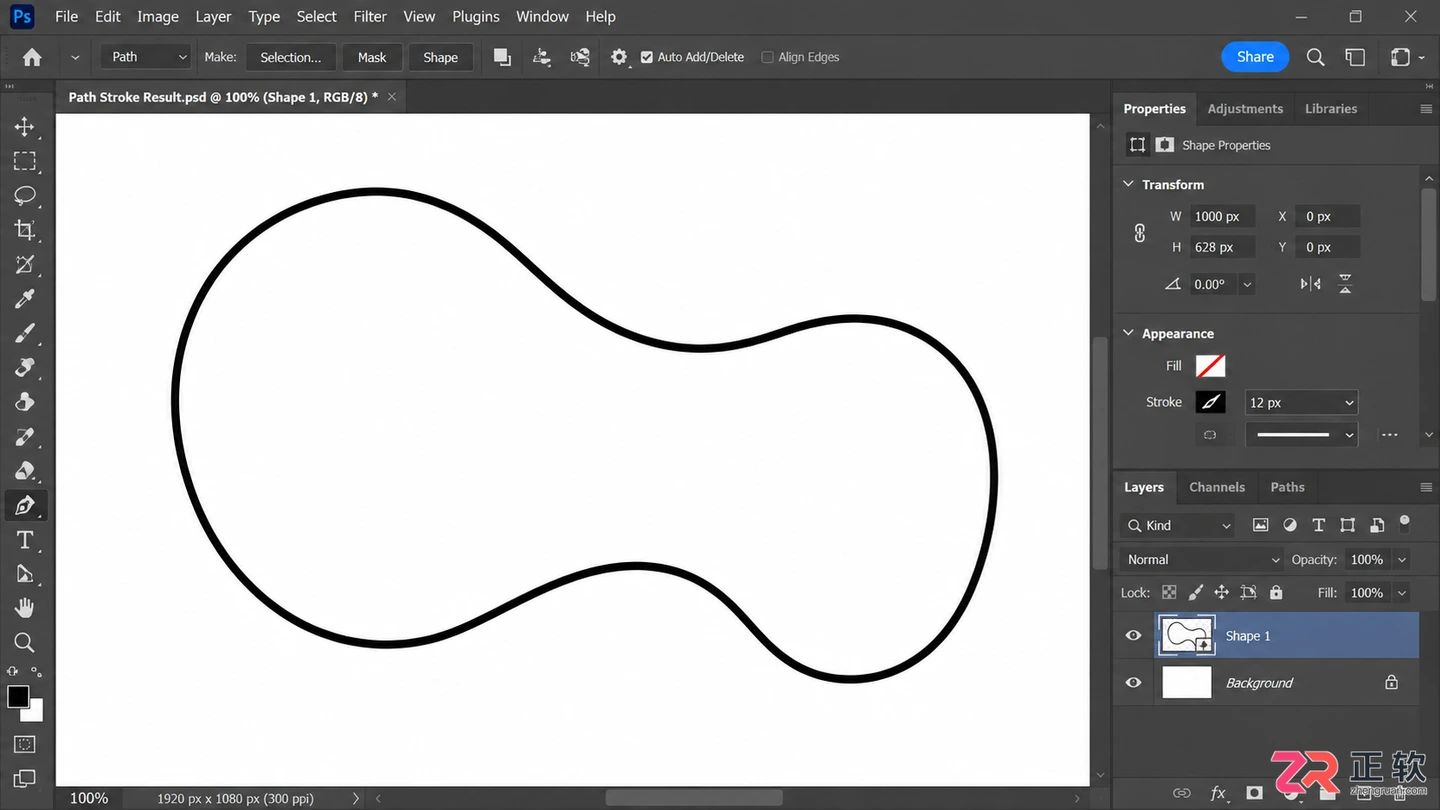Image resolution: width=1440 pixels, height=810 pixels.
Task: Flip shape horizontally in Transform section
Action: [1310, 284]
